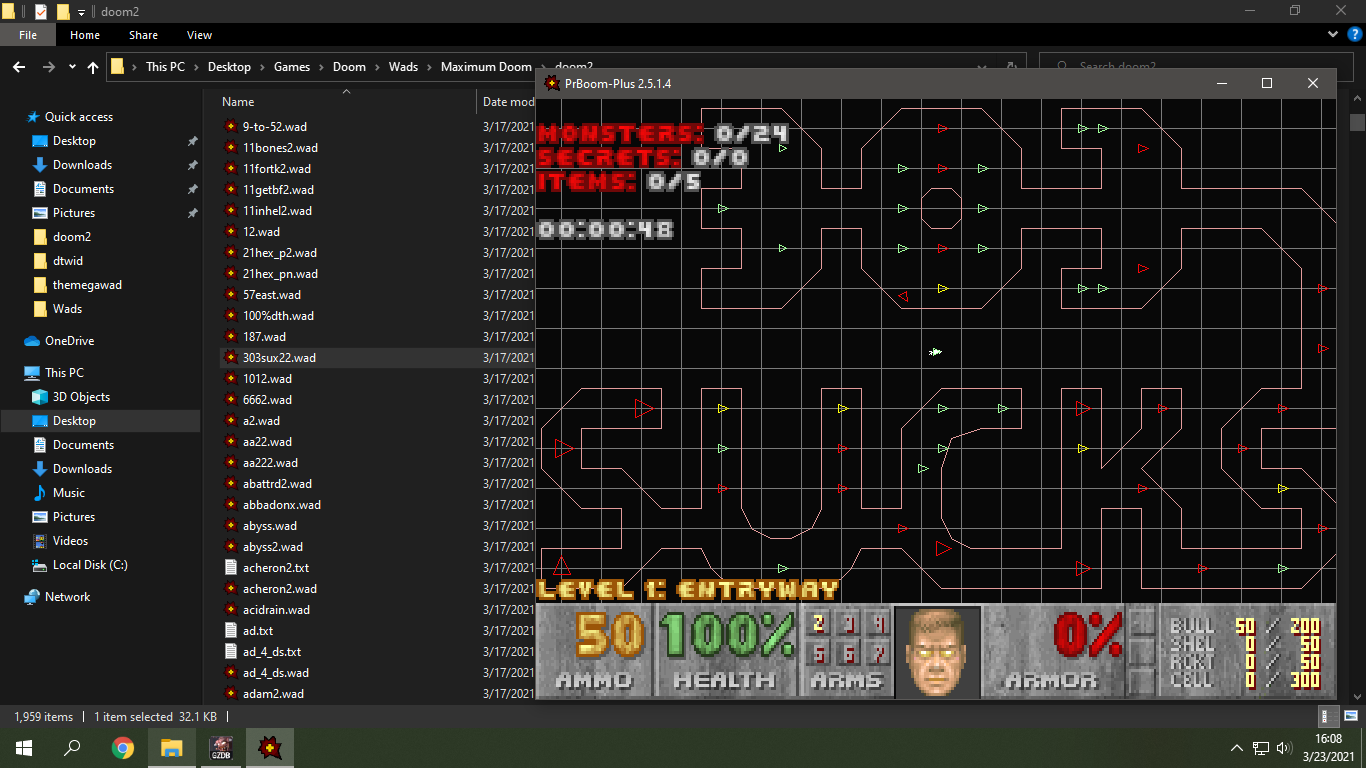Open pinned Downloads under Quick access
Viewport: 1366px width, 768px height.
[x=82, y=165]
